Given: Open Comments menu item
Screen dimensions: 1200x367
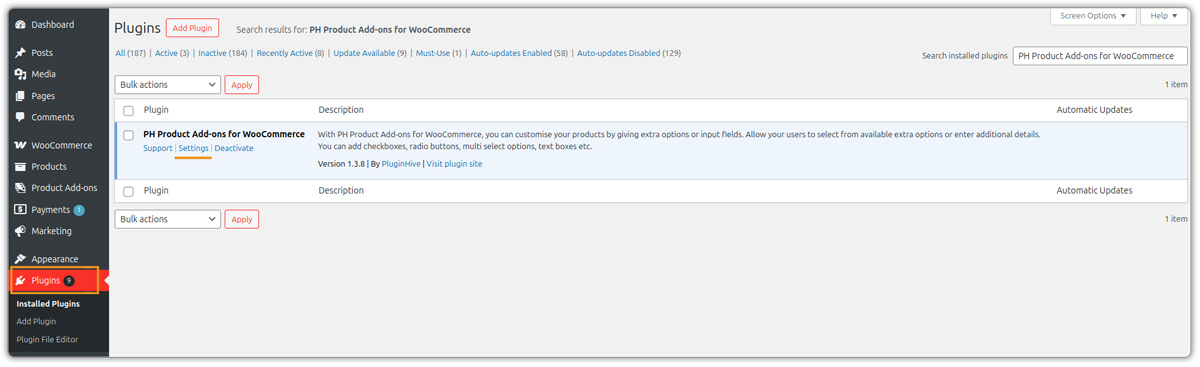Looking at the screenshot, I should click(x=54, y=117).
